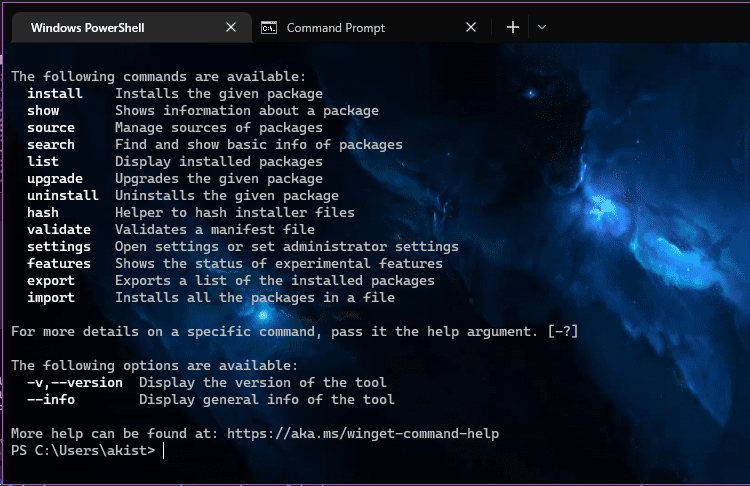Screen dimensions: 750x486
Task: Close the Windows PowerShell tab
Action: coord(231,28)
